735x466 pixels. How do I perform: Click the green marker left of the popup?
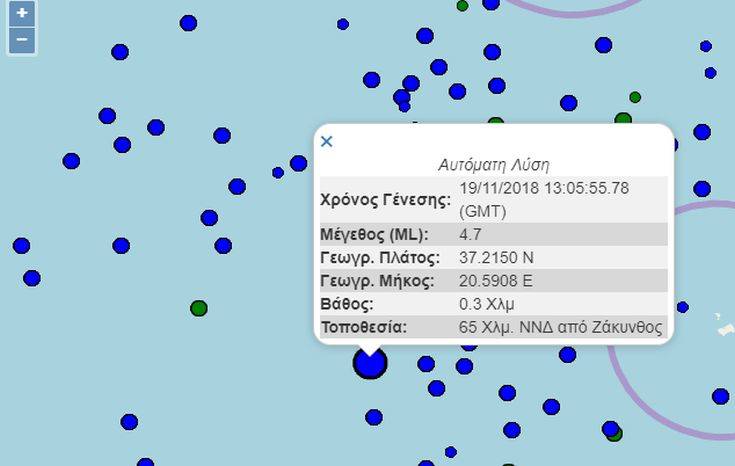pyautogui.click(x=199, y=307)
